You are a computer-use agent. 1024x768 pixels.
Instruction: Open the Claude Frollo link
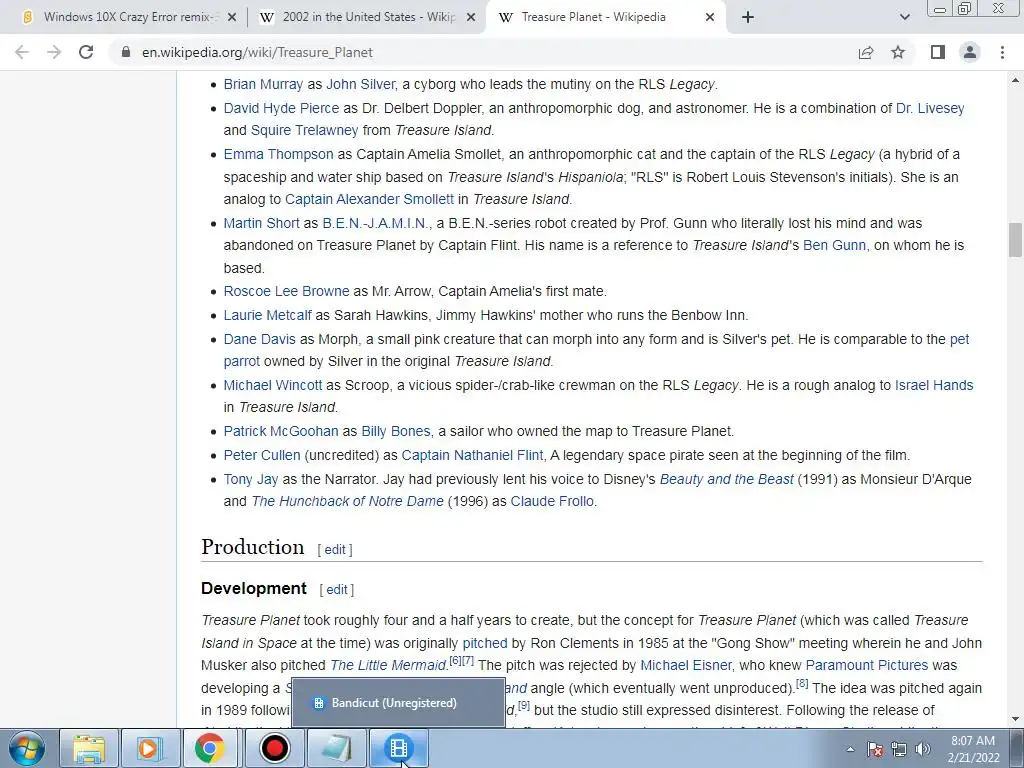(x=552, y=502)
